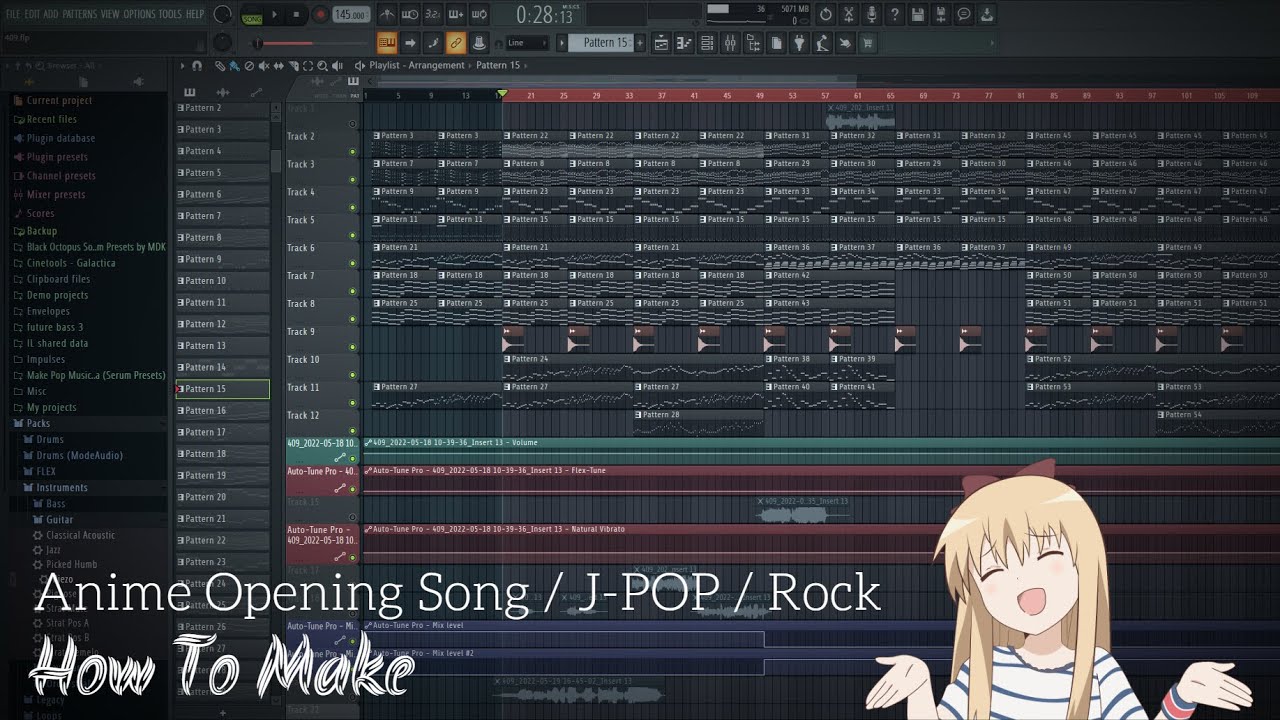The height and width of the screenshot is (720, 1280).
Task: Open the Guitar folder in browser
Action: click(x=59, y=520)
